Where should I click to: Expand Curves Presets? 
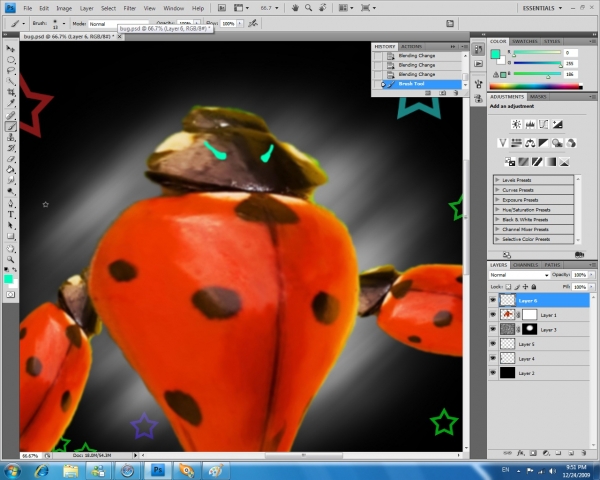pyautogui.click(x=497, y=189)
